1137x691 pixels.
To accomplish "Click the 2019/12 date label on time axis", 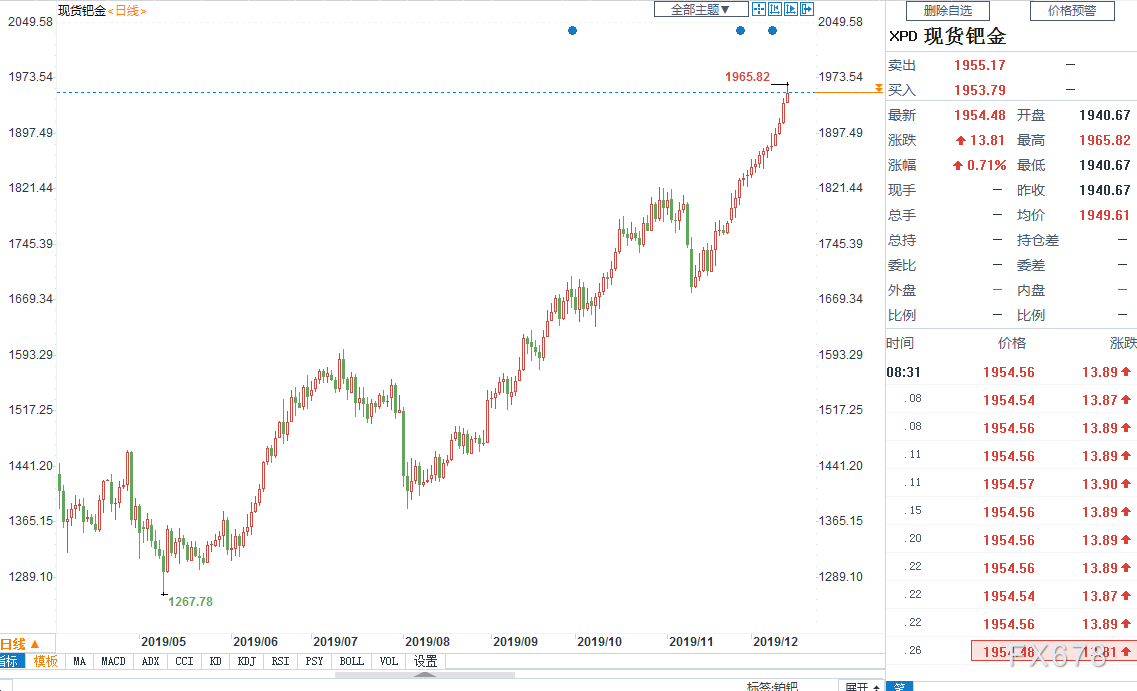I will pos(775,642).
